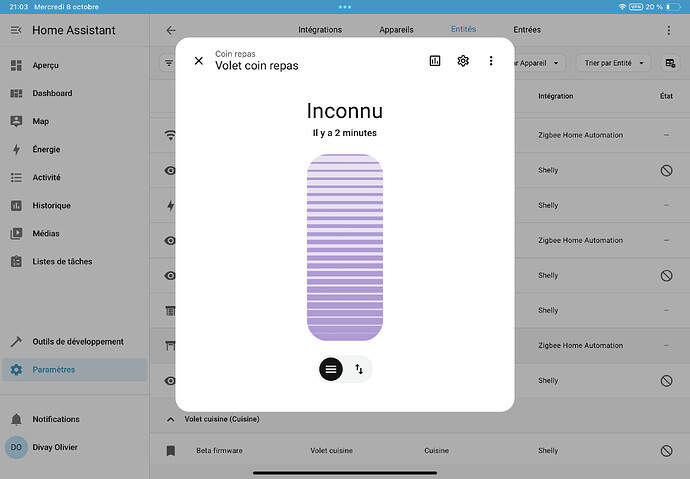690x479 pixels.
Task: Click the Paramètres gear icon in sidebar
Action: pos(16,369)
